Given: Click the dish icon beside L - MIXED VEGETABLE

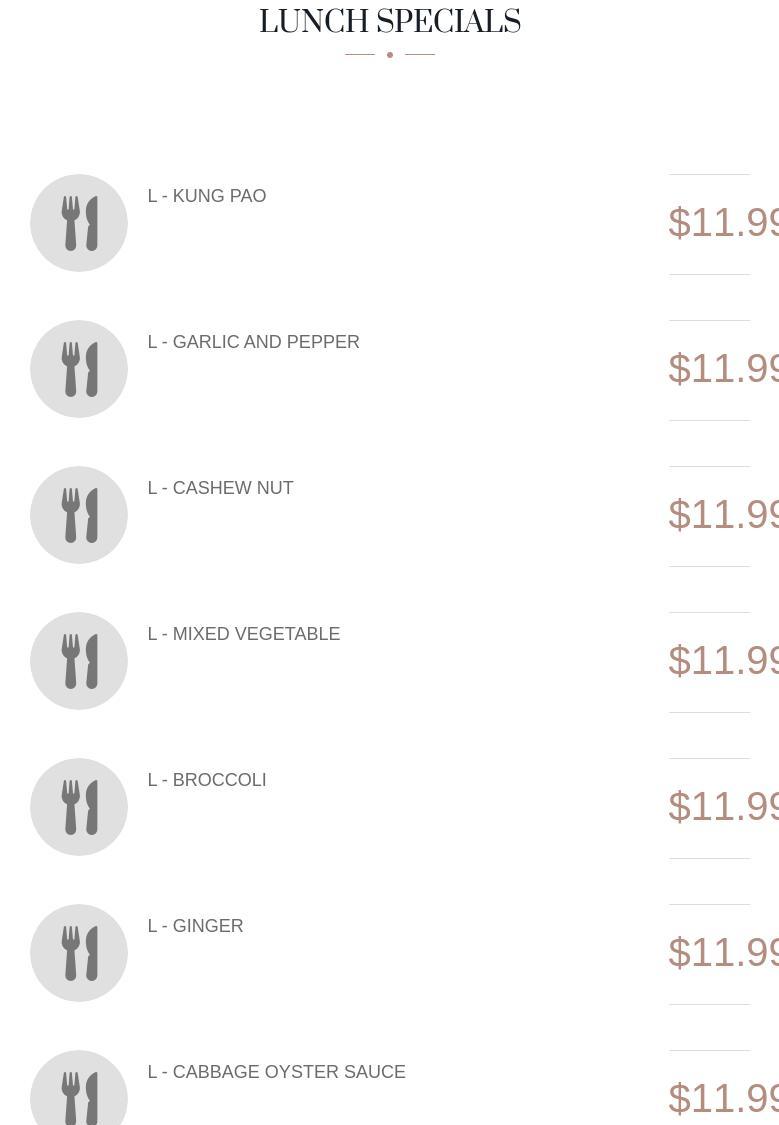Looking at the screenshot, I should [x=79, y=661].
